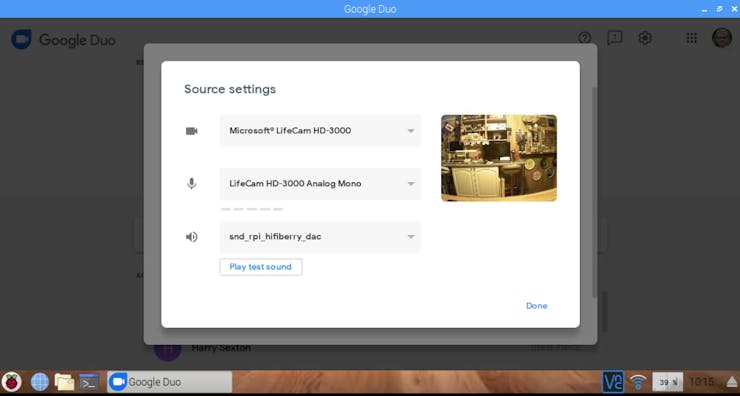Click the microphone level indicator bar
The image size is (740, 396).
tap(252, 209)
